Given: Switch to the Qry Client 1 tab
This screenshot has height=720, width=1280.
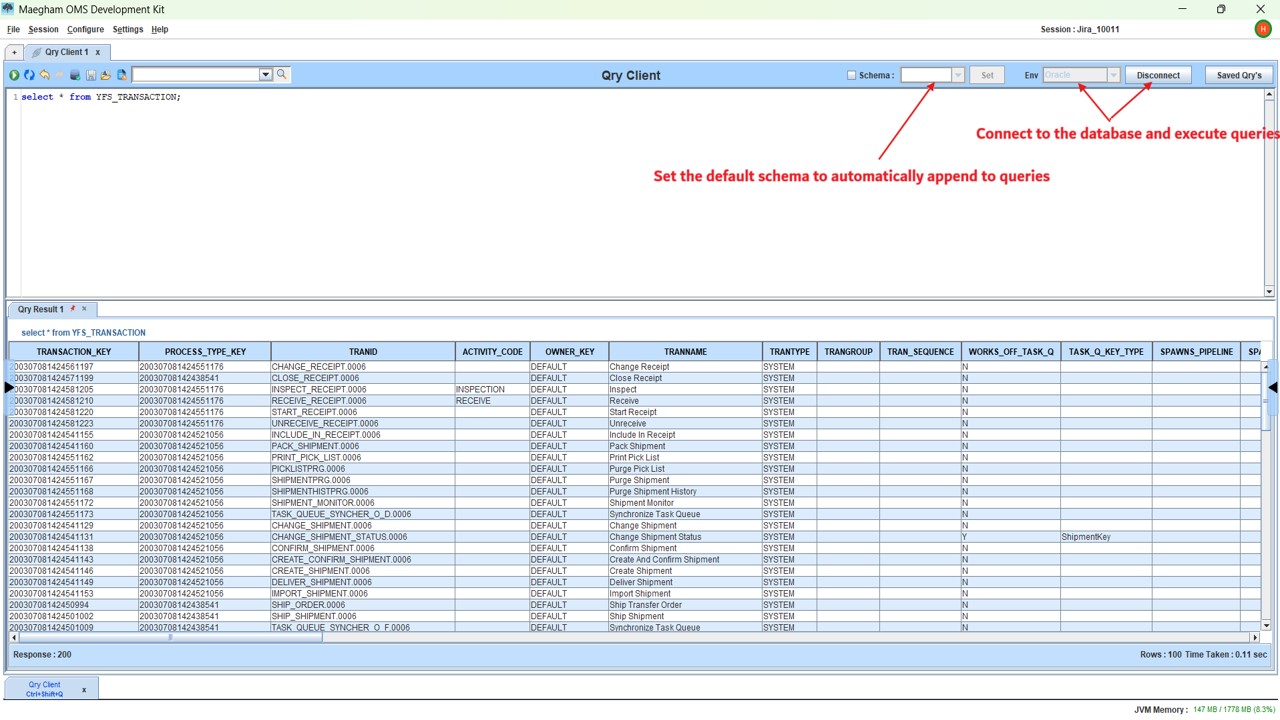Looking at the screenshot, I should point(64,51).
